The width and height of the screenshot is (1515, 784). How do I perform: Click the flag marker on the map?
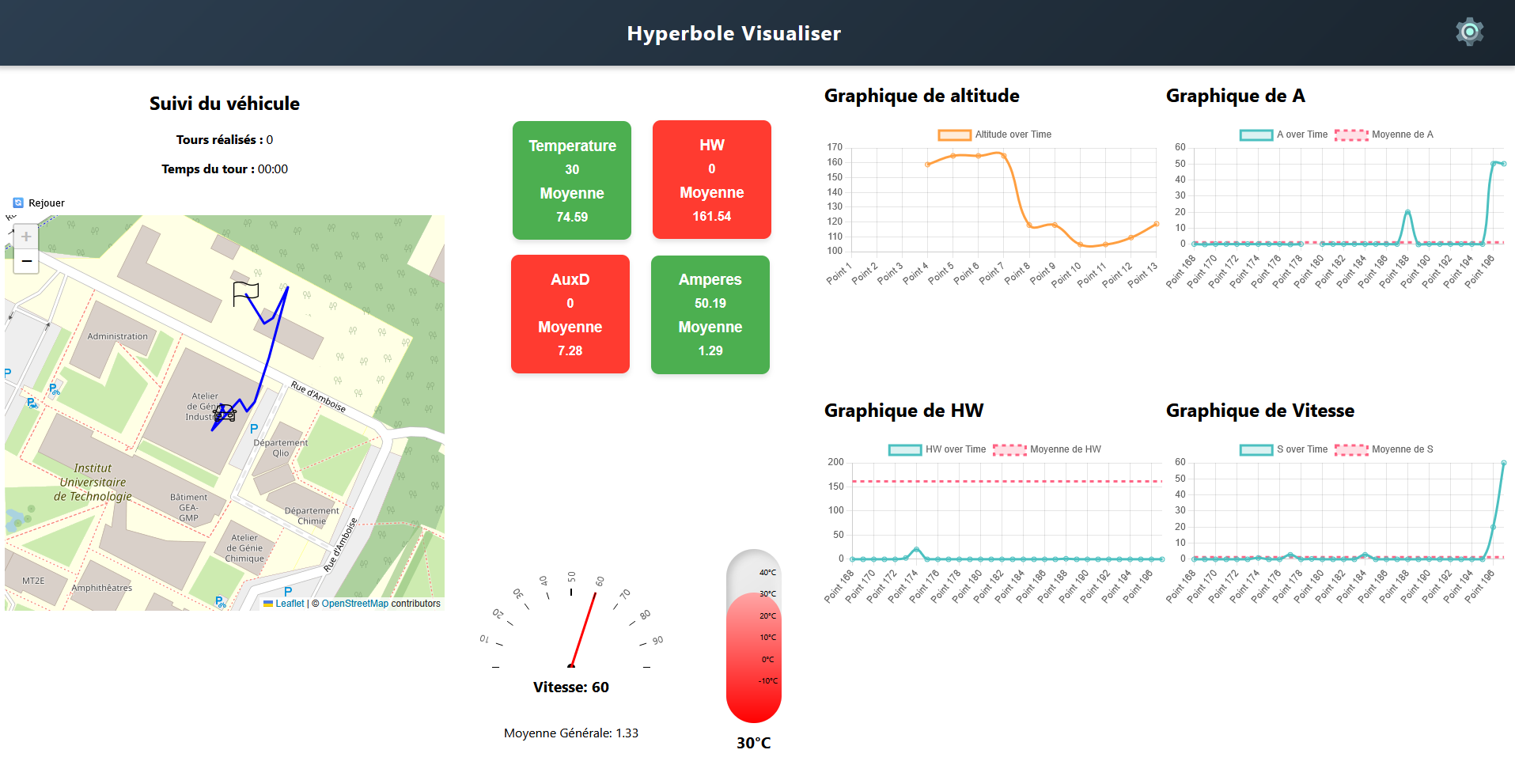click(245, 294)
